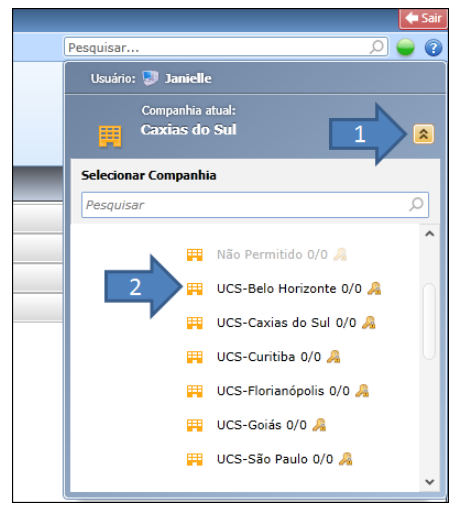Pick UCS-Florianópolis in company list
456x508 pixels.
point(283,391)
